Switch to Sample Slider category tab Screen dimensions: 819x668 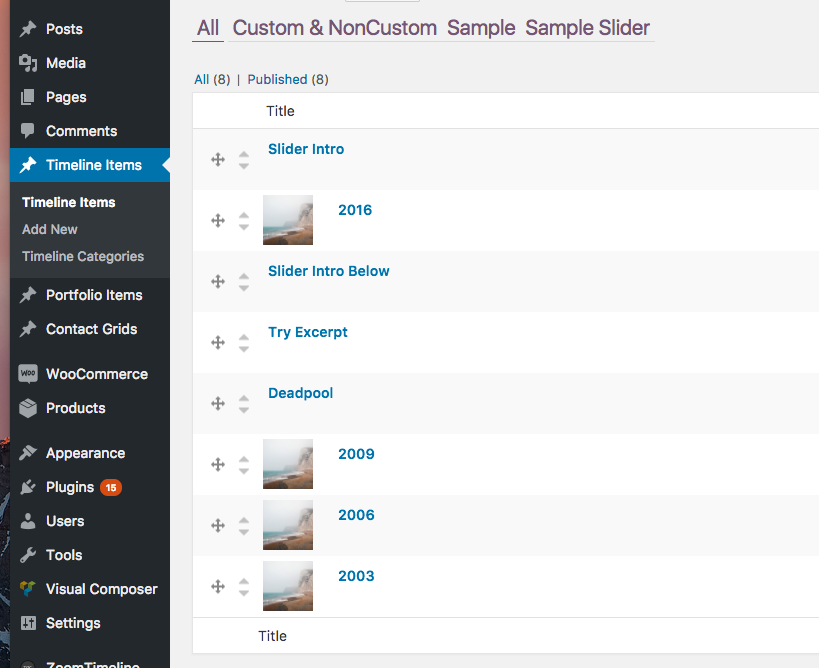coord(587,28)
